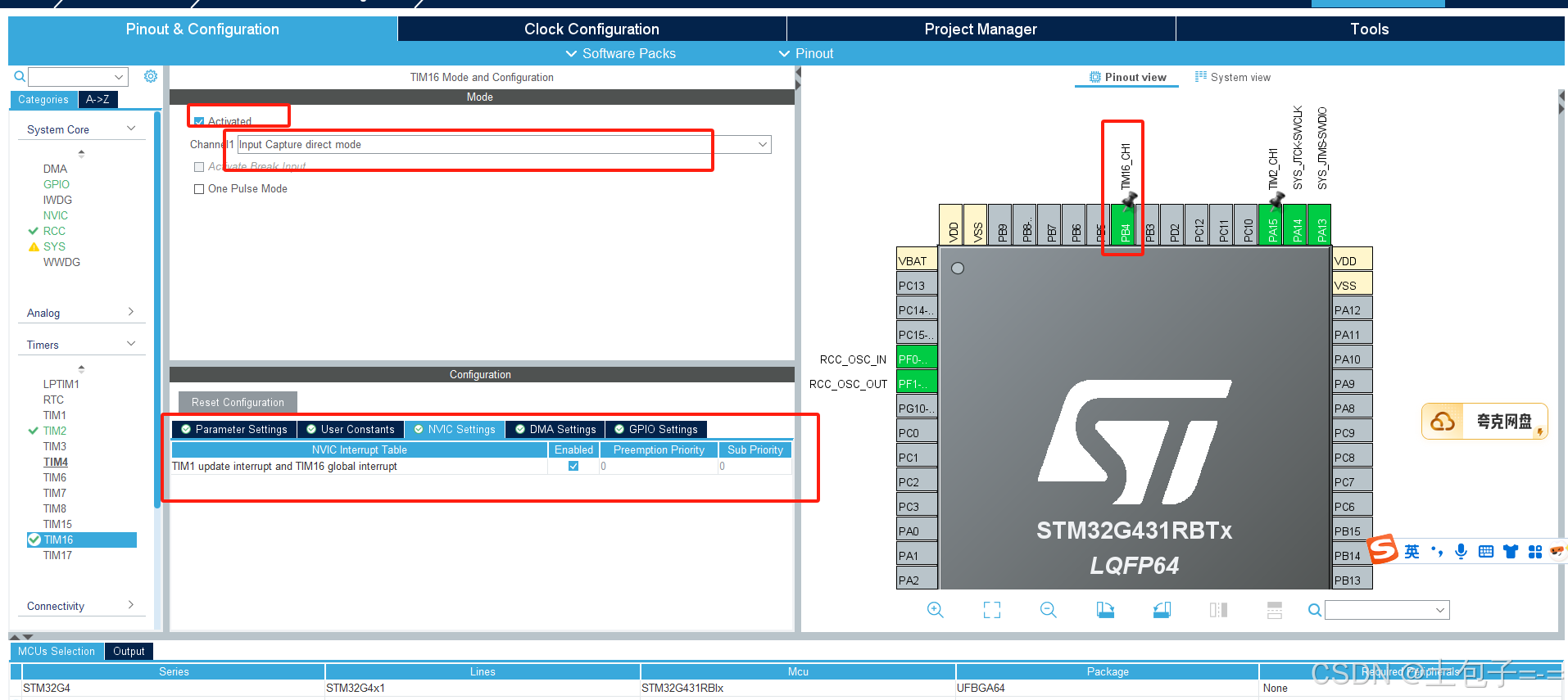Click the Sogou S logo icon
This screenshot has height=700, width=1568.
[x=1383, y=549]
